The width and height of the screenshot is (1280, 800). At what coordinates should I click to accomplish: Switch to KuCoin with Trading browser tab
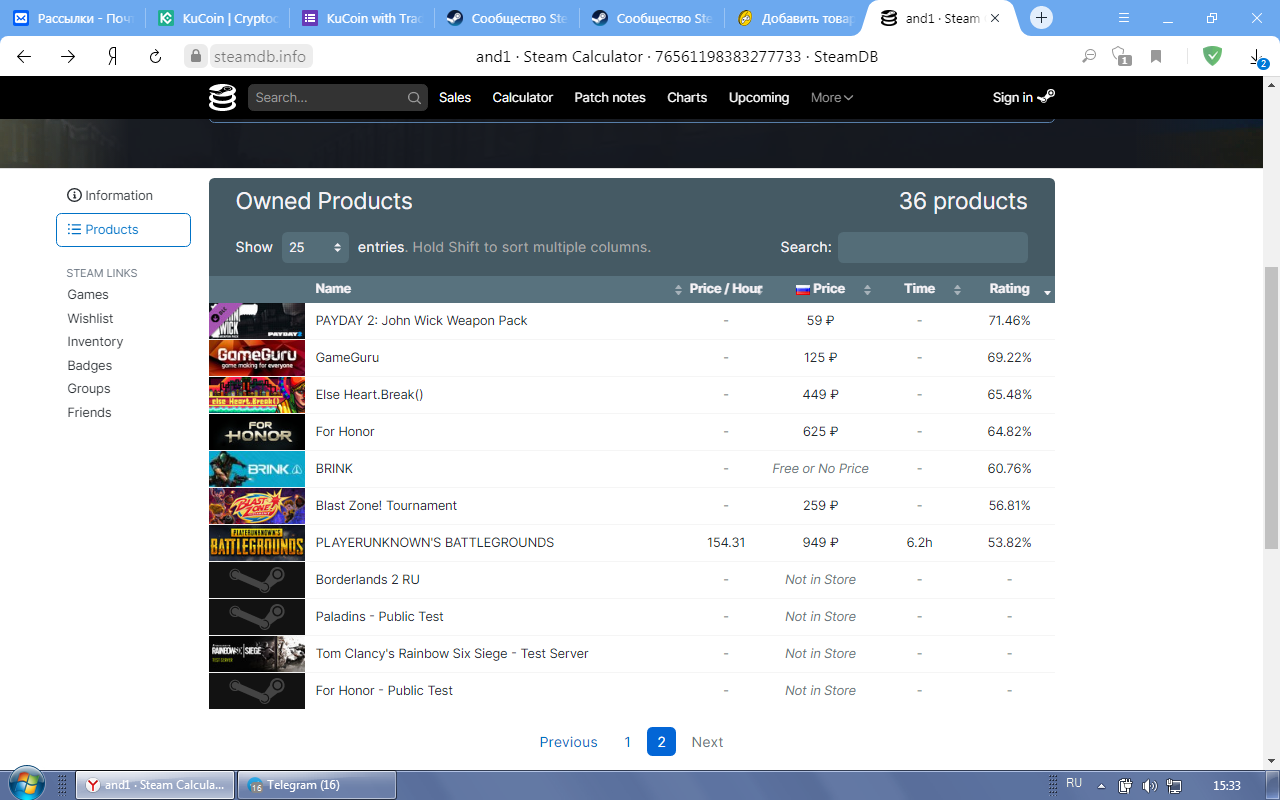(x=364, y=18)
